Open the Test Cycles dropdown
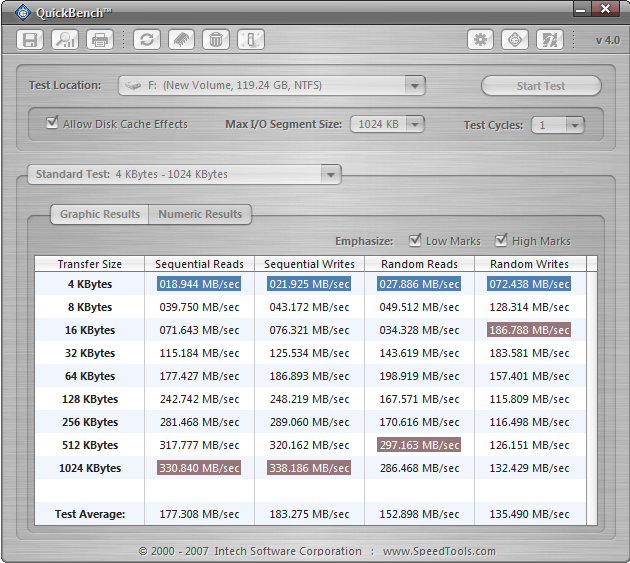630x563 pixels. tap(573, 125)
